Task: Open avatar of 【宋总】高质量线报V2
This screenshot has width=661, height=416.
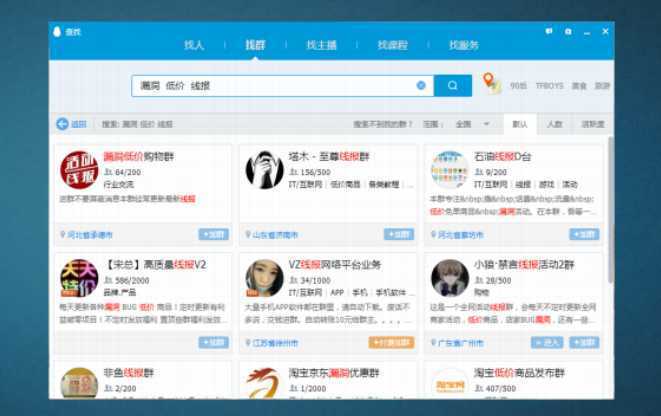Action: click(79, 278)
